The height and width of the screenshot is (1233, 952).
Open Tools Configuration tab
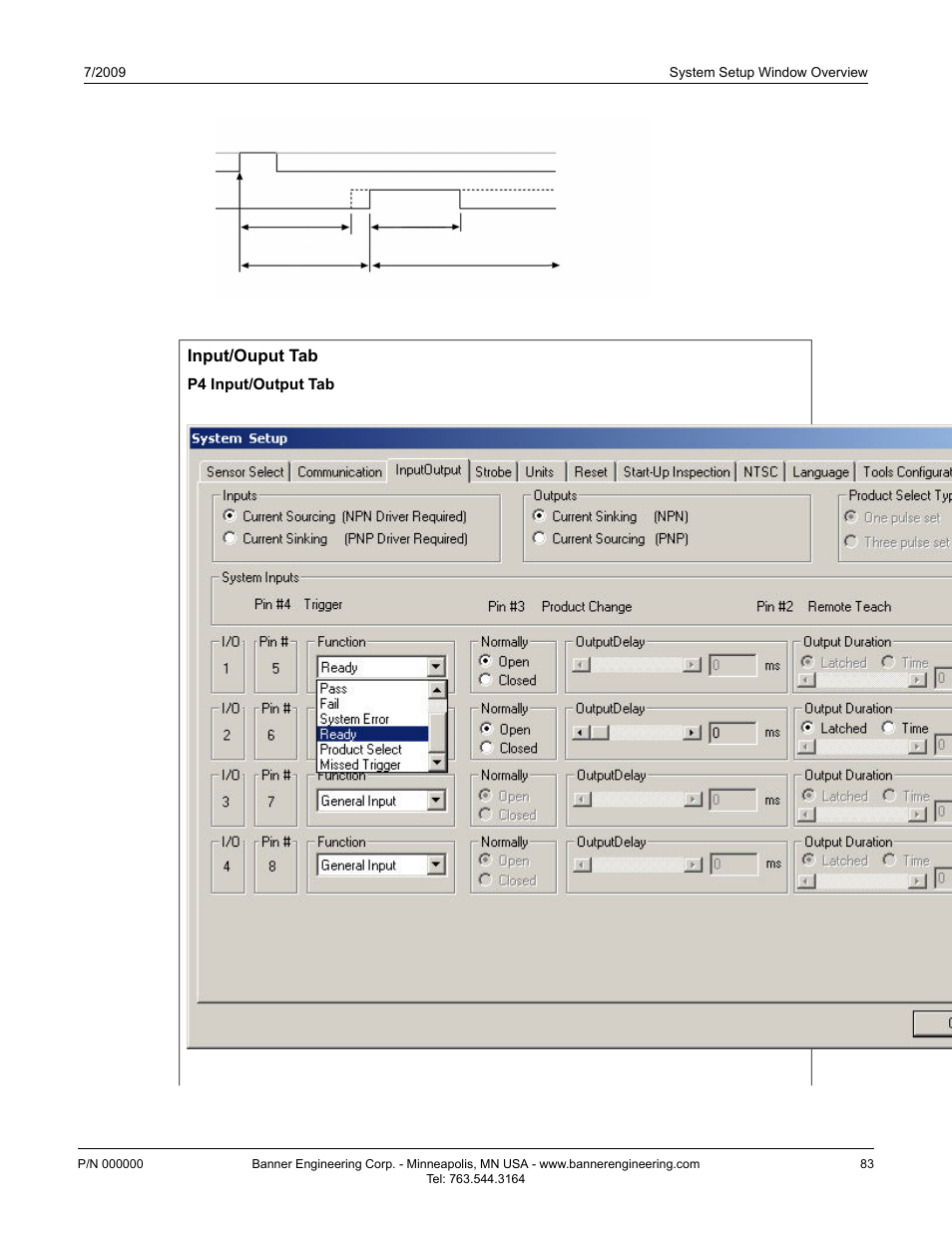click(x=906, y=472)
